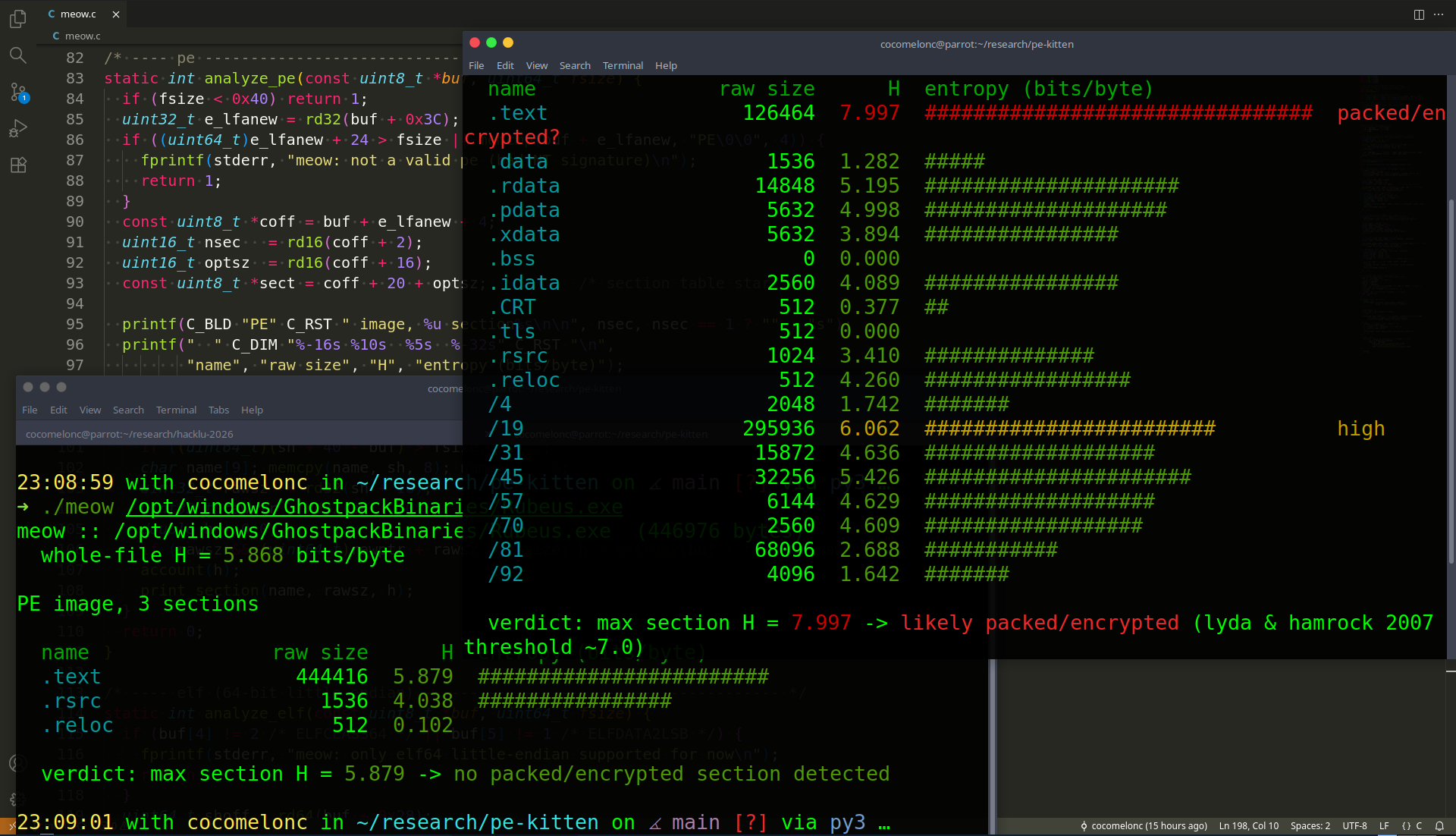Screen dimensions: 1456x836
Task: Click the pe-kitten terminal title bar text
Action: point(977,44)
